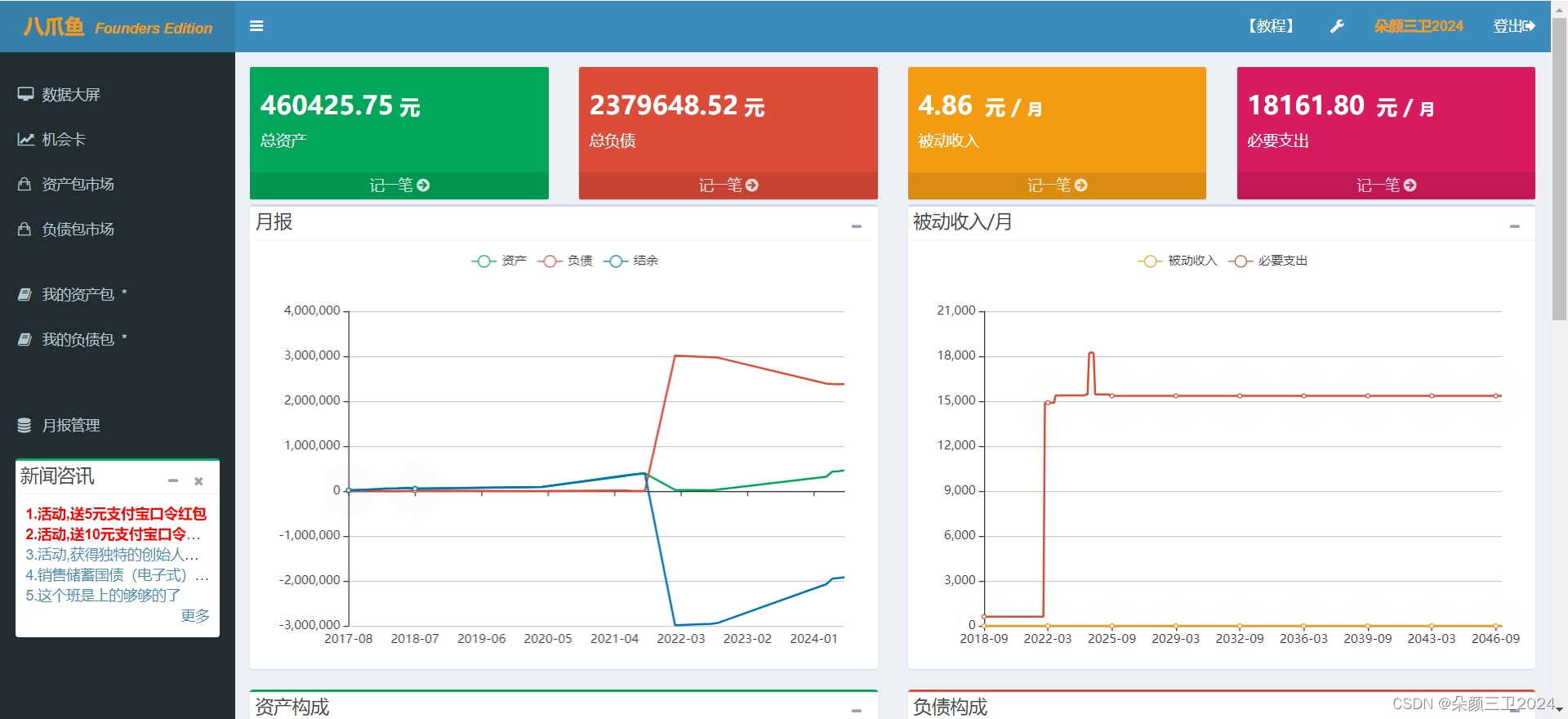1568x719 pixels.
Task: Open news item 1 送5元支付宝口令红包
Action: (x=116, y=514)
